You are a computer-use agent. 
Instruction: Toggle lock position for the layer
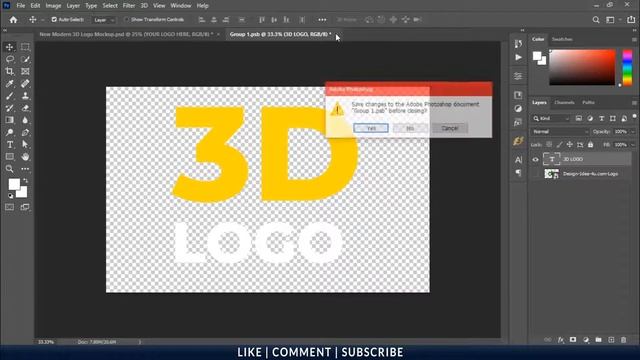pos(570,144)
